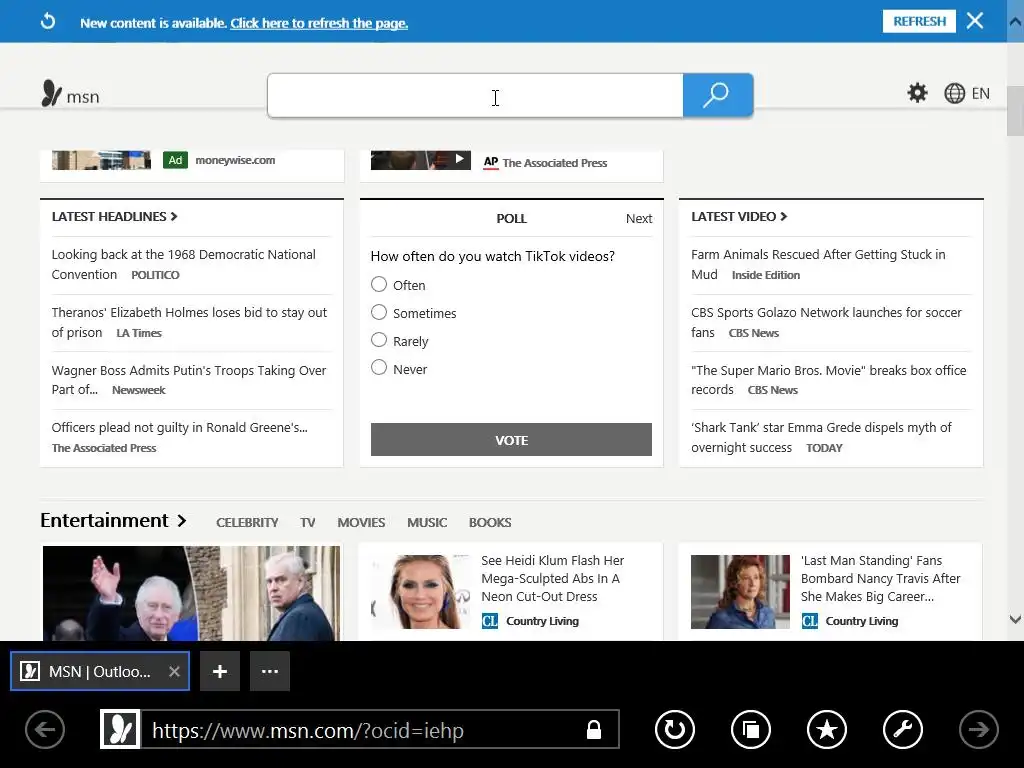Open the Elizabeth Holmes prison headline
This screenshot has height=768, width=1024.
click(189, 323)
